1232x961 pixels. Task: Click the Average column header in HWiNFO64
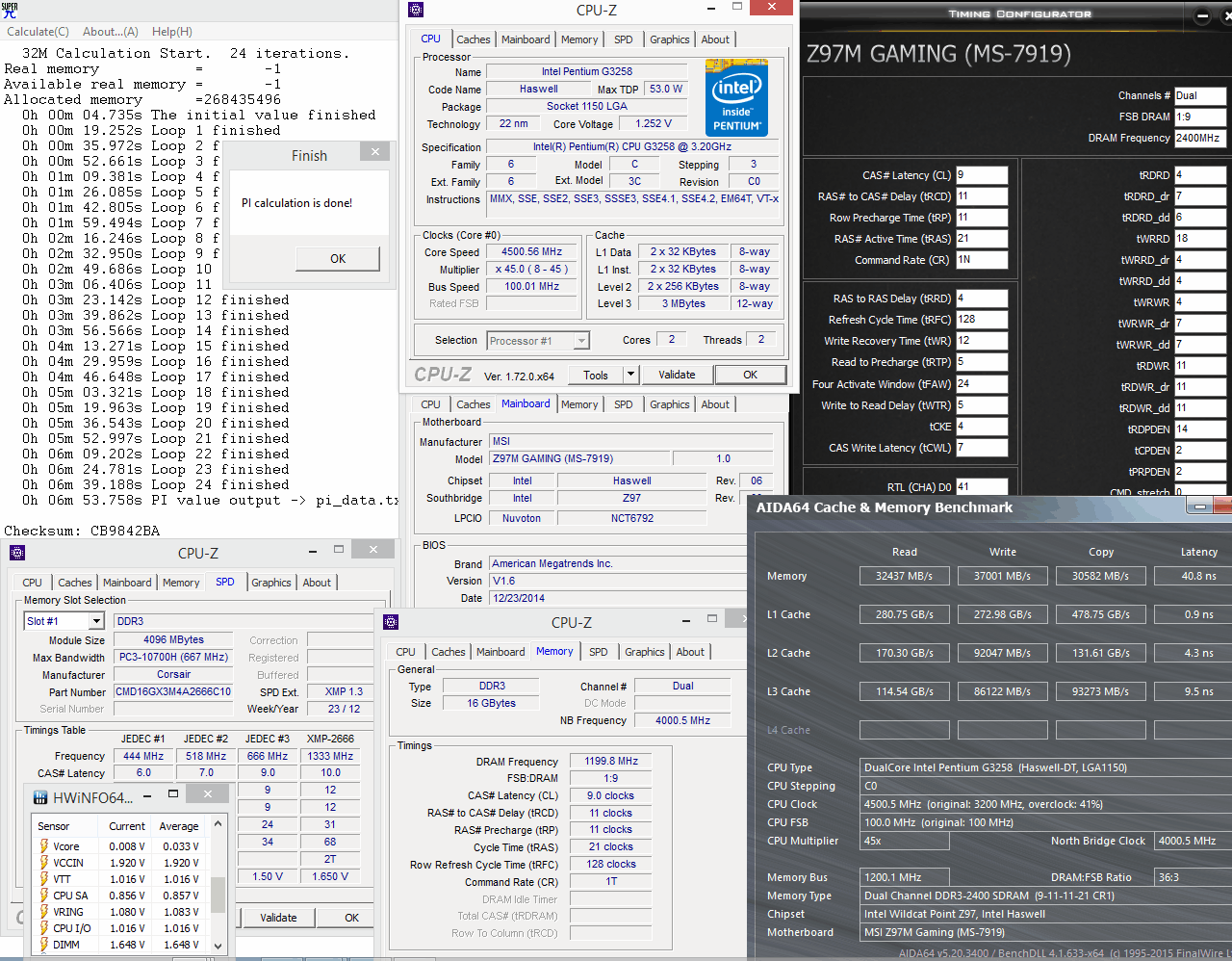click(179, 826)
